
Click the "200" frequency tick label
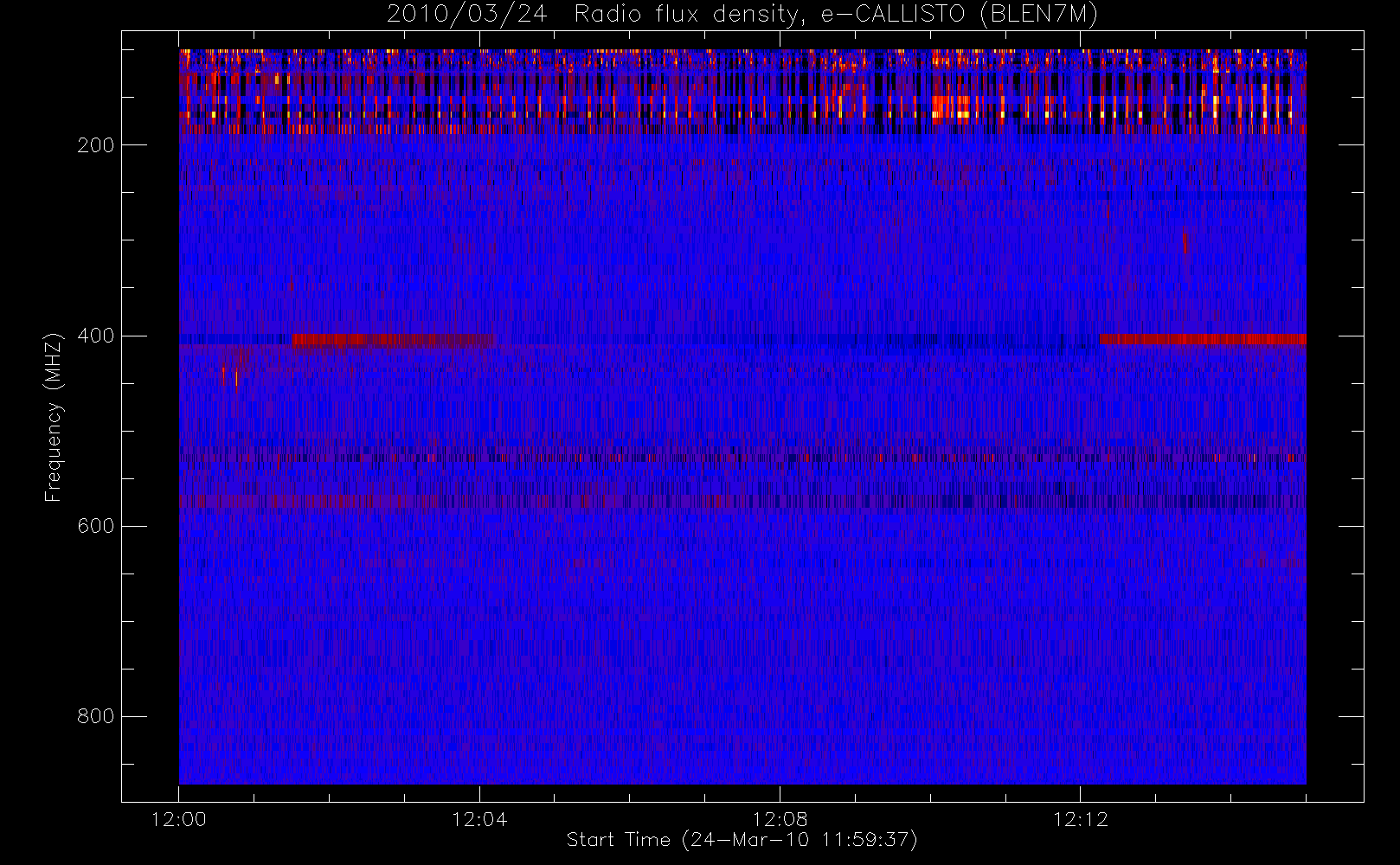(95, 145)
